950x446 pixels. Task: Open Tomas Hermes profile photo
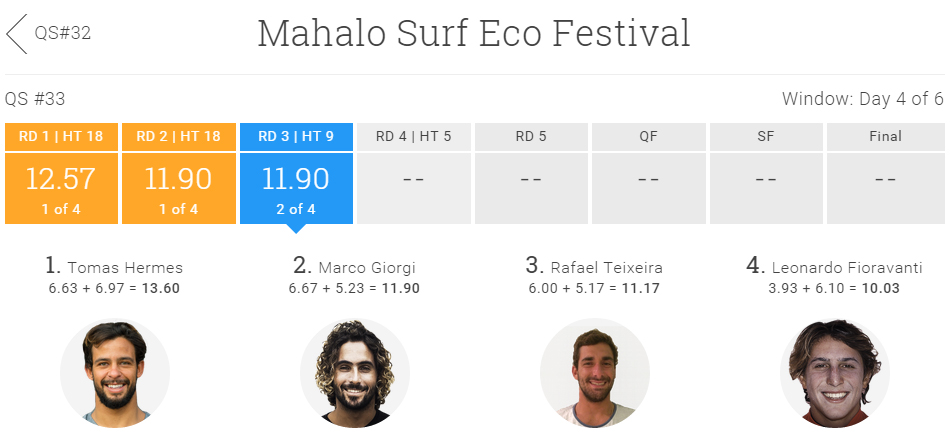click(x=115, y=374)
